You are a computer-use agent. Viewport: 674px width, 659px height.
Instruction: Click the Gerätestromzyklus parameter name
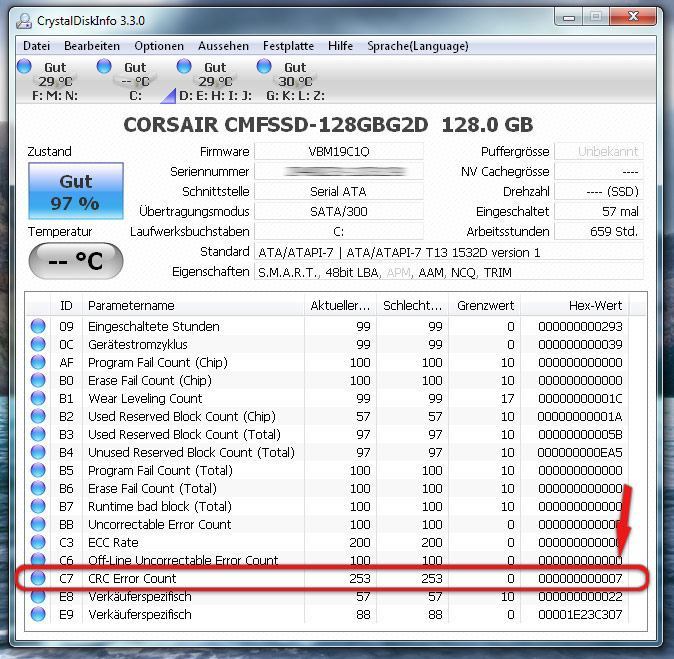[138, 344]
